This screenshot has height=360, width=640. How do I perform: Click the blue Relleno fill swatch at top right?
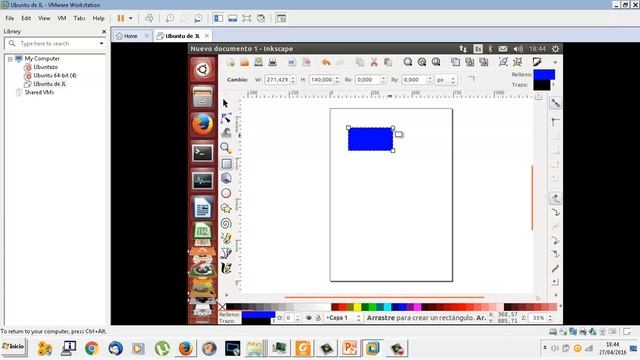544,75
